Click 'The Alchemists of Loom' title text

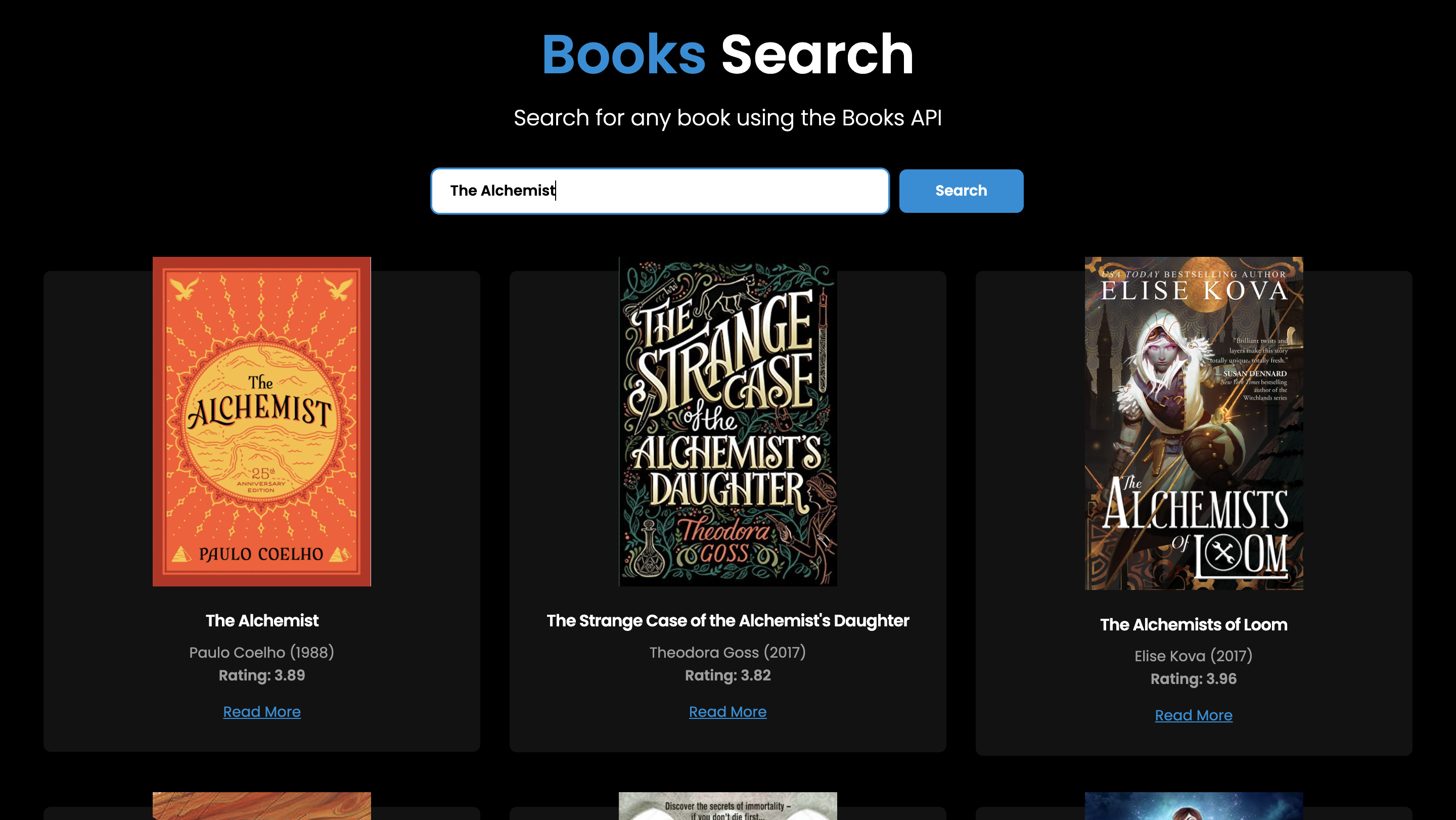click(1193, 624)
